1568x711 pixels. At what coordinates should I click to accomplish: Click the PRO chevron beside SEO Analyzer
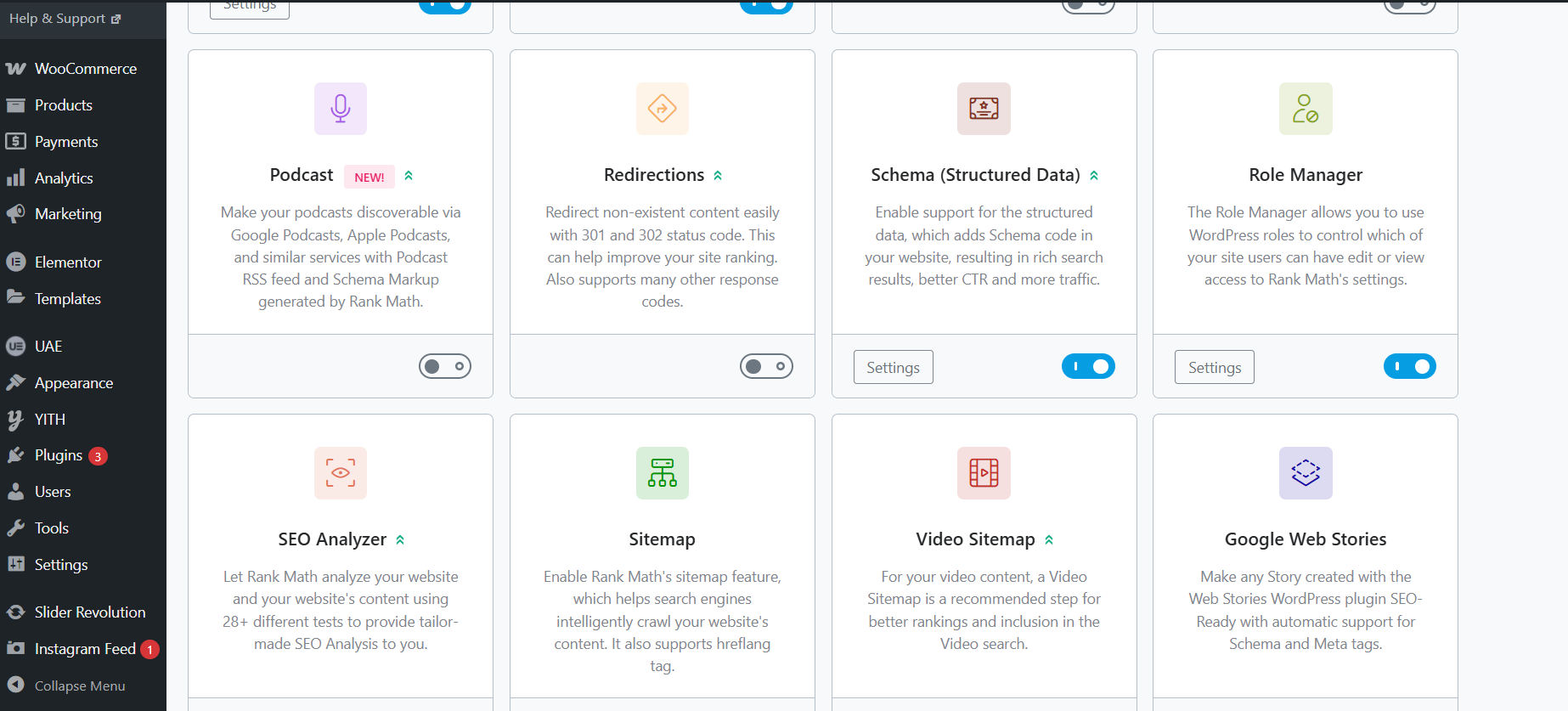tap(400, 540)
